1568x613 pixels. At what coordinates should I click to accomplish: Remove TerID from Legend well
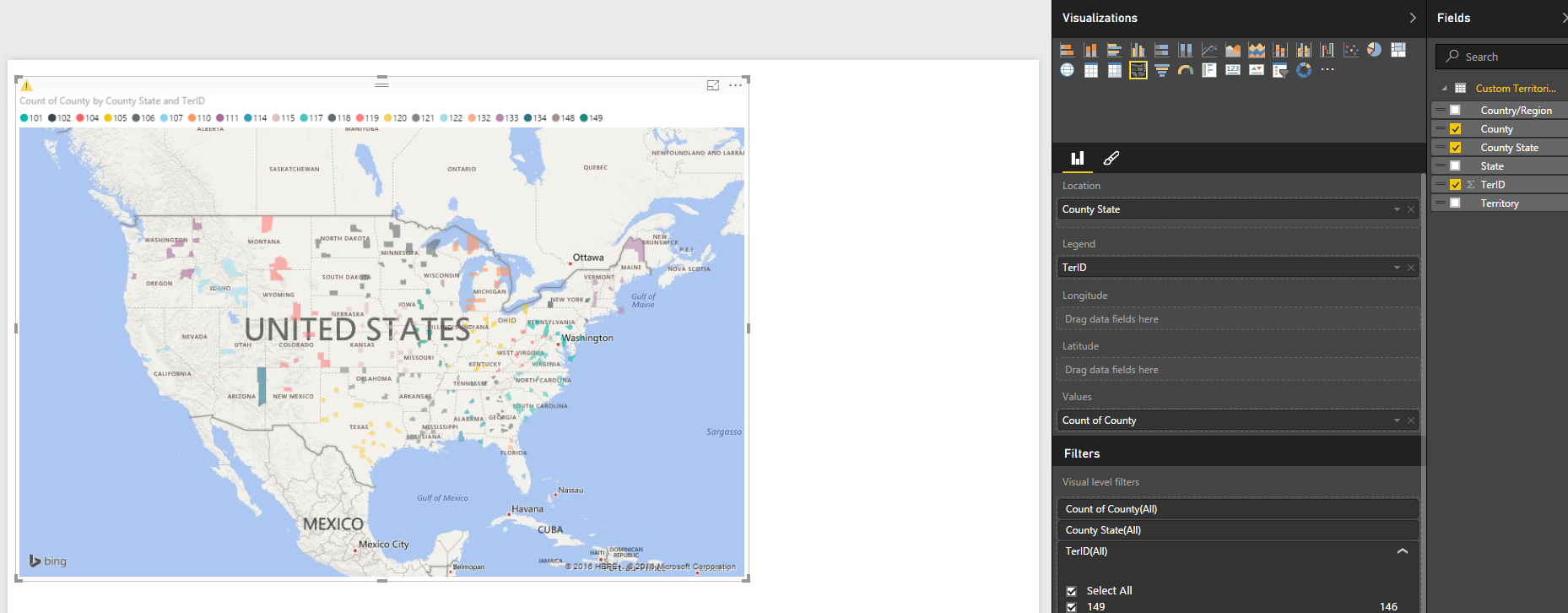tap(1411, 268)
